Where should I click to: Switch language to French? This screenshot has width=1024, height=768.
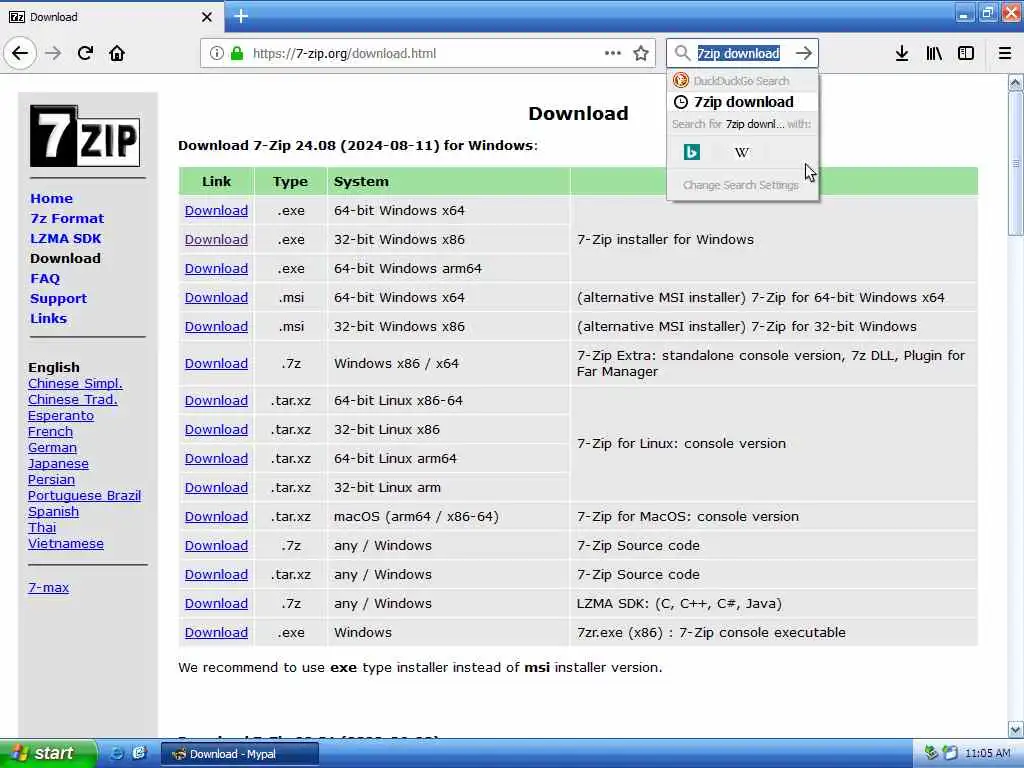[x=50, y=432]
